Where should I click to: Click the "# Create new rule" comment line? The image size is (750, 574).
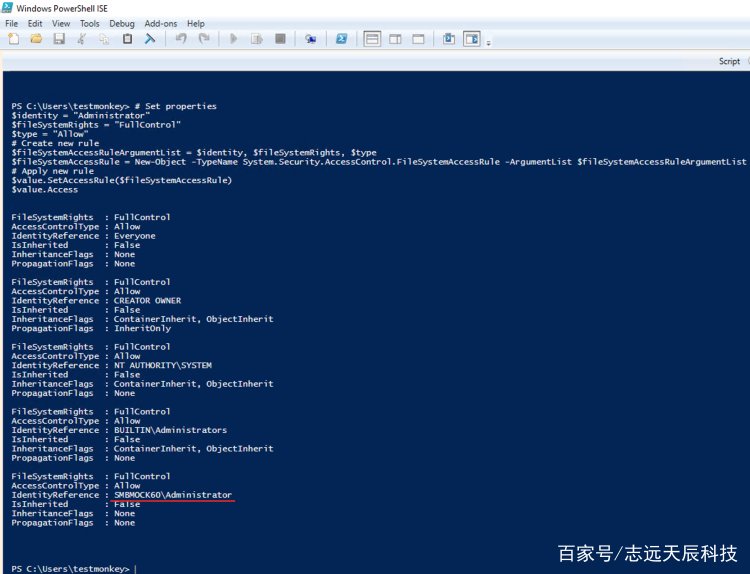click(55, 143)
